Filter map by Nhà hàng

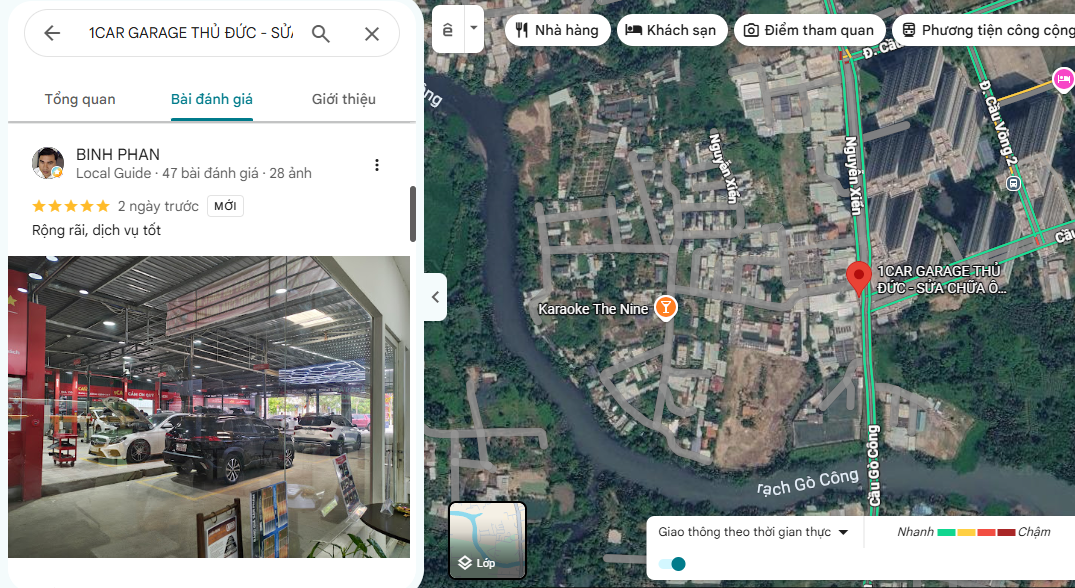[x=557, y=30]
